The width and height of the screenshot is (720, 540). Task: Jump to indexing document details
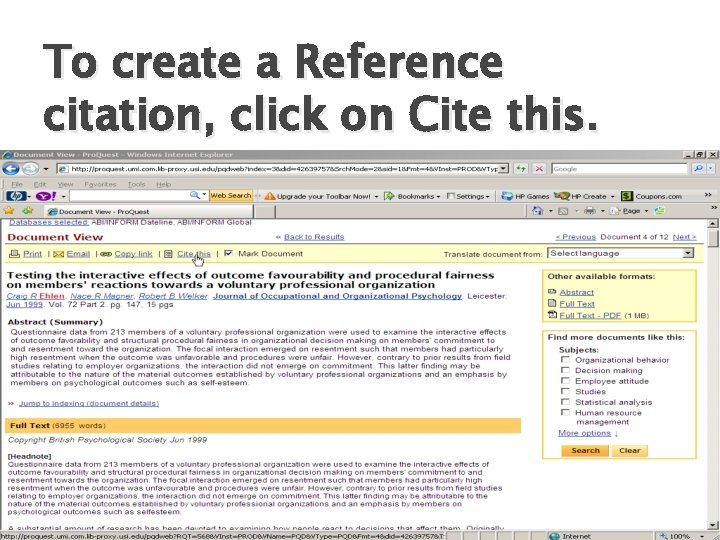click(x=89, y=403)
